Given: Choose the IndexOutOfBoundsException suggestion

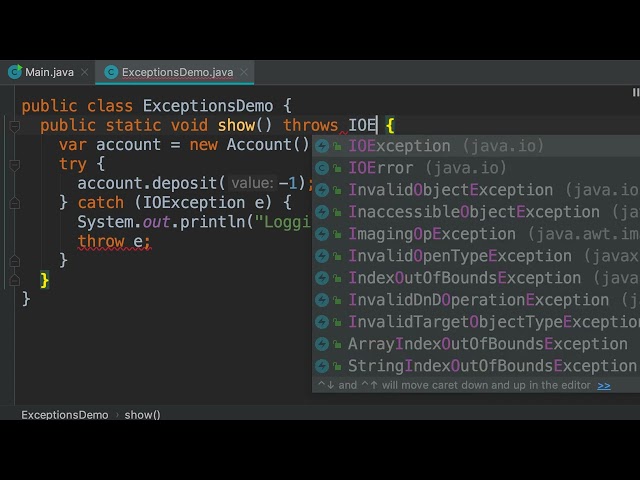Looking at the screenshot, I should [x=476, y=278].
